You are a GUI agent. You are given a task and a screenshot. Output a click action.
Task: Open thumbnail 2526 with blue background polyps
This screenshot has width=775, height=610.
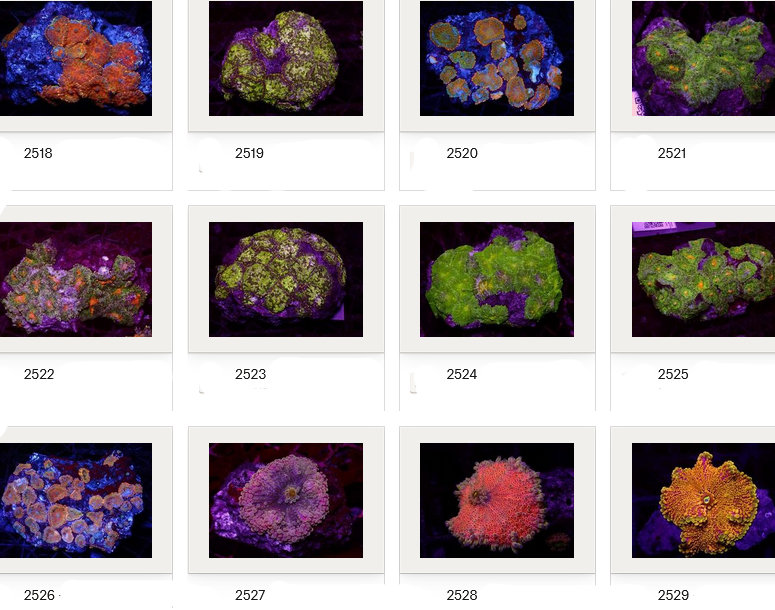[76, 500]
